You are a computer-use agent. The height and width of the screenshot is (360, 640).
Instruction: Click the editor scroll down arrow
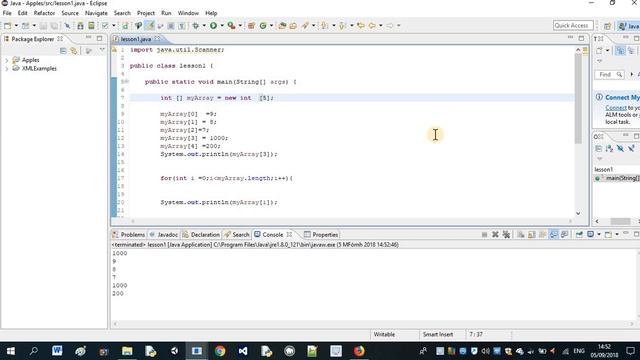pyautogui.click(x=578, y=213)
